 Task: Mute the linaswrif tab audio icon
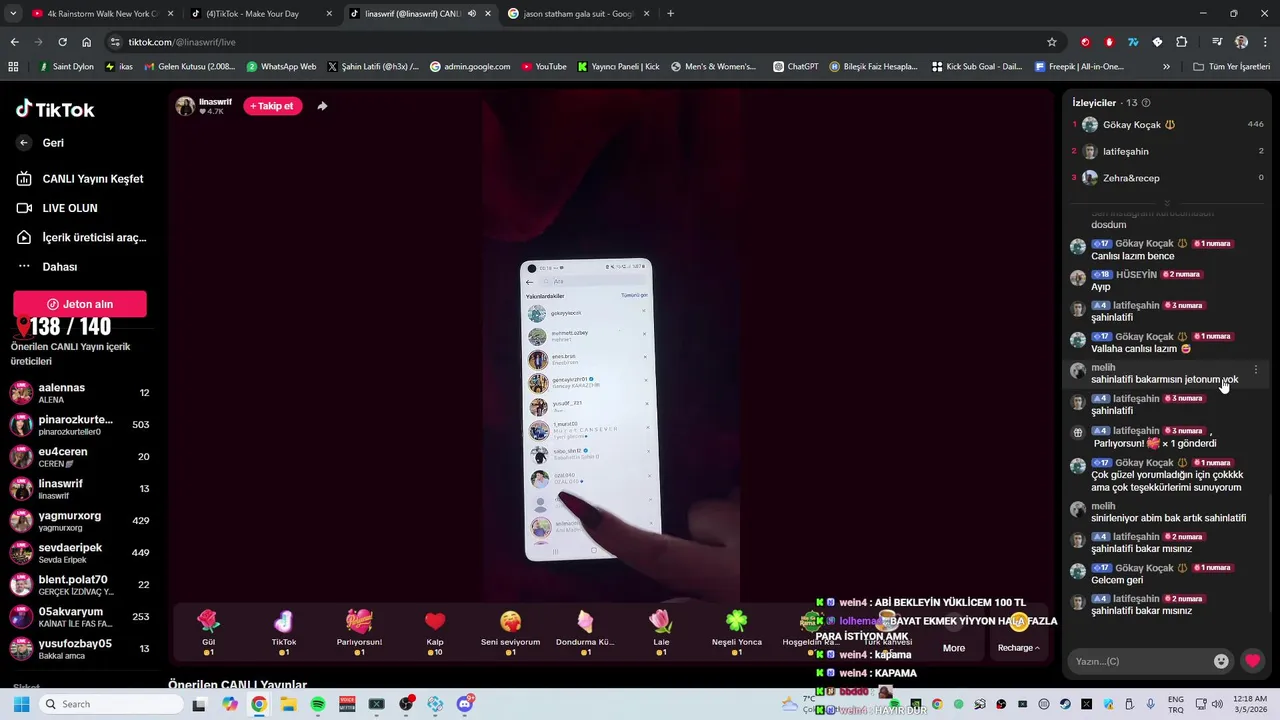click(x=472, y=14)
